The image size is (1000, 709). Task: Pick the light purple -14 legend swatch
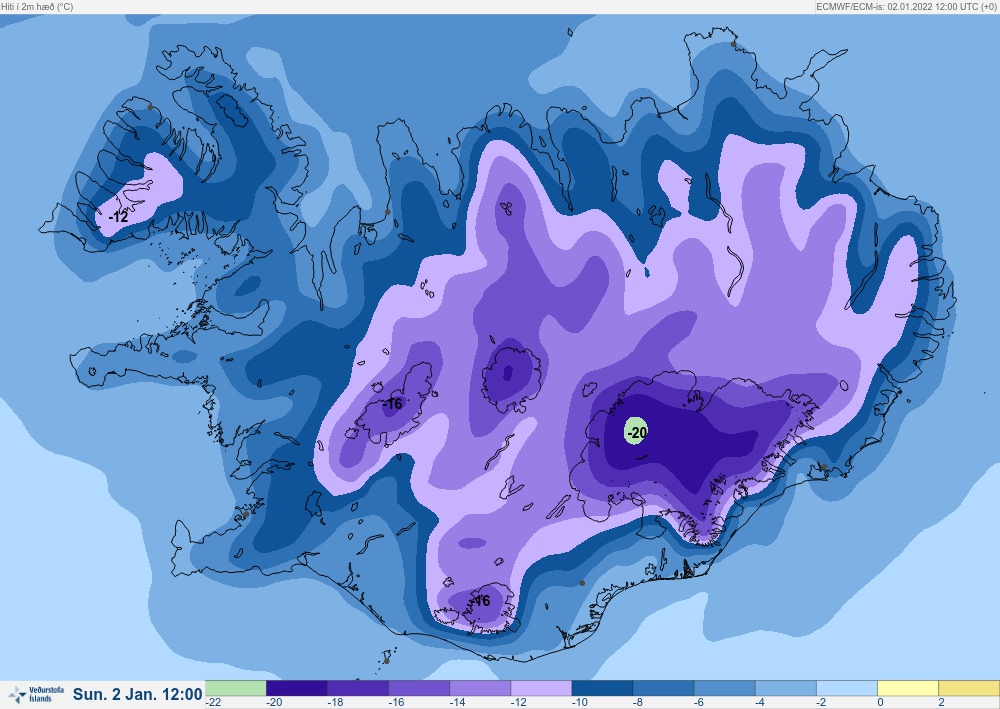480,688
